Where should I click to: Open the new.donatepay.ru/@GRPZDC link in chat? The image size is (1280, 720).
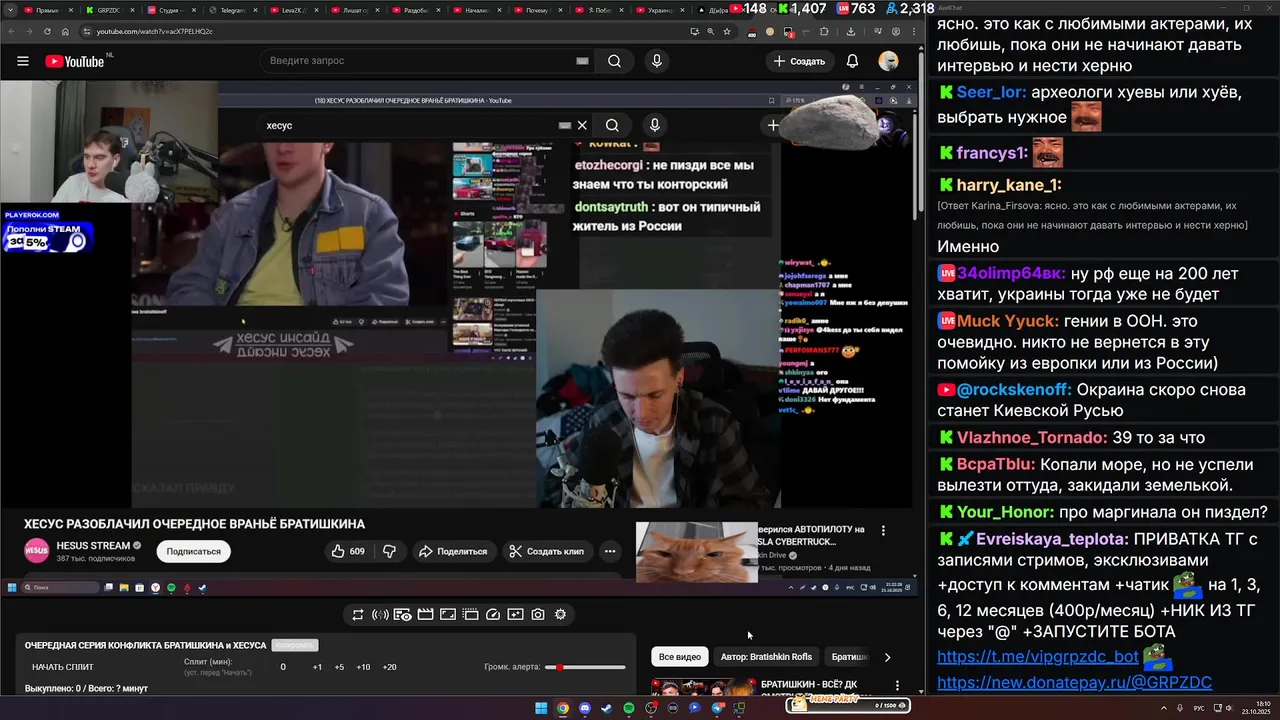[1074, 682]
